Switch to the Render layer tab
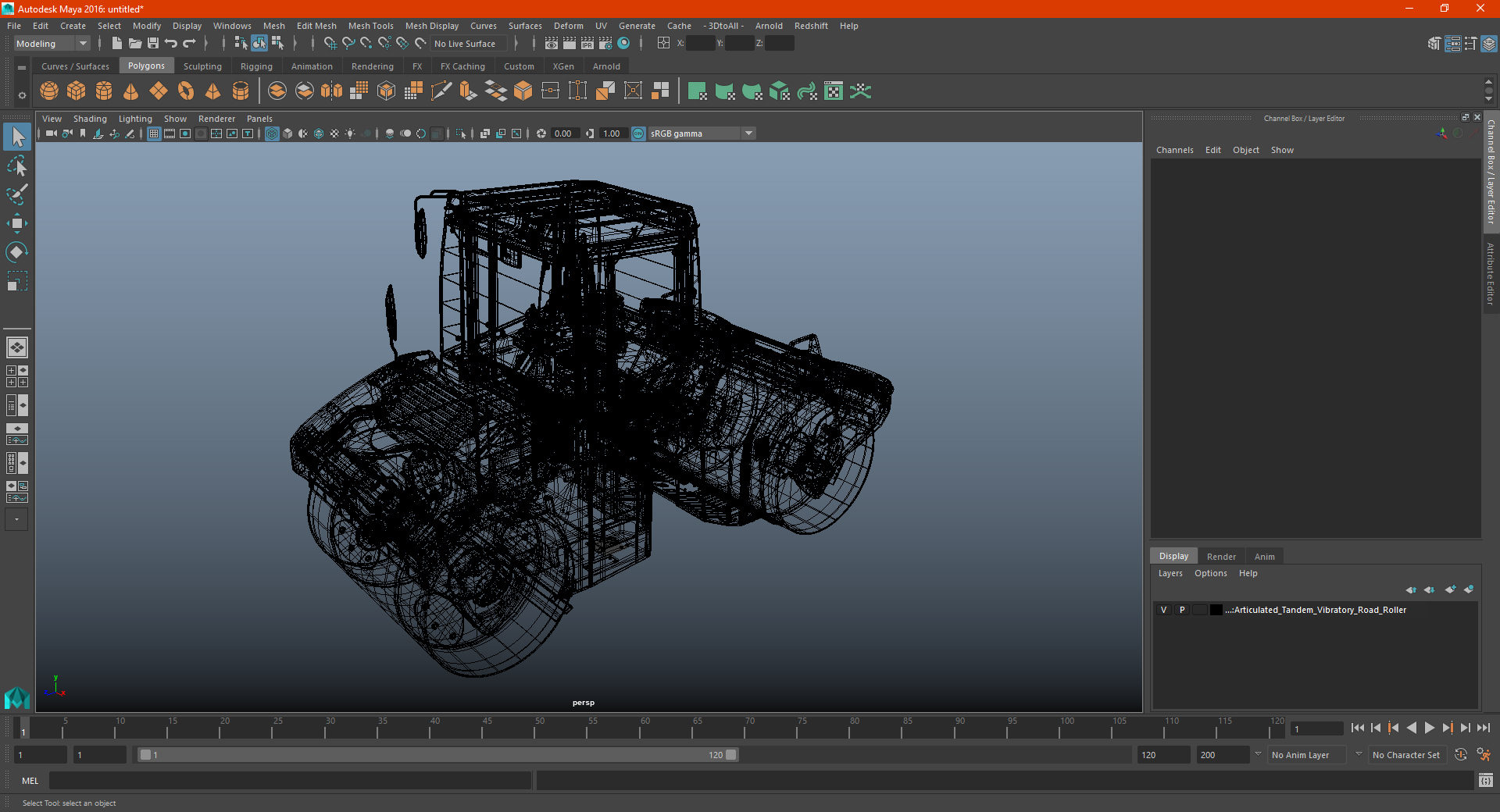Image resolution: width=1500 pixels, height=812 pixels. tap(1221, 557)
